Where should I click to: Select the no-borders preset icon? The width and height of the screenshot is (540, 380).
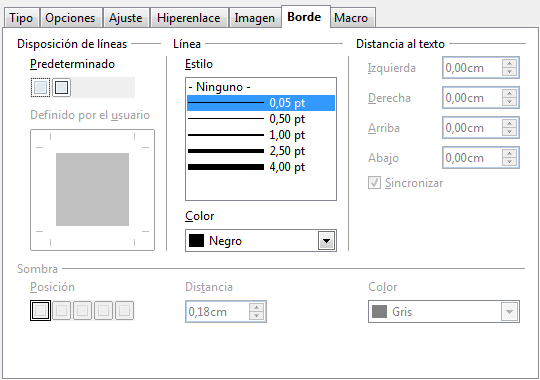click(x=41, y=87)
